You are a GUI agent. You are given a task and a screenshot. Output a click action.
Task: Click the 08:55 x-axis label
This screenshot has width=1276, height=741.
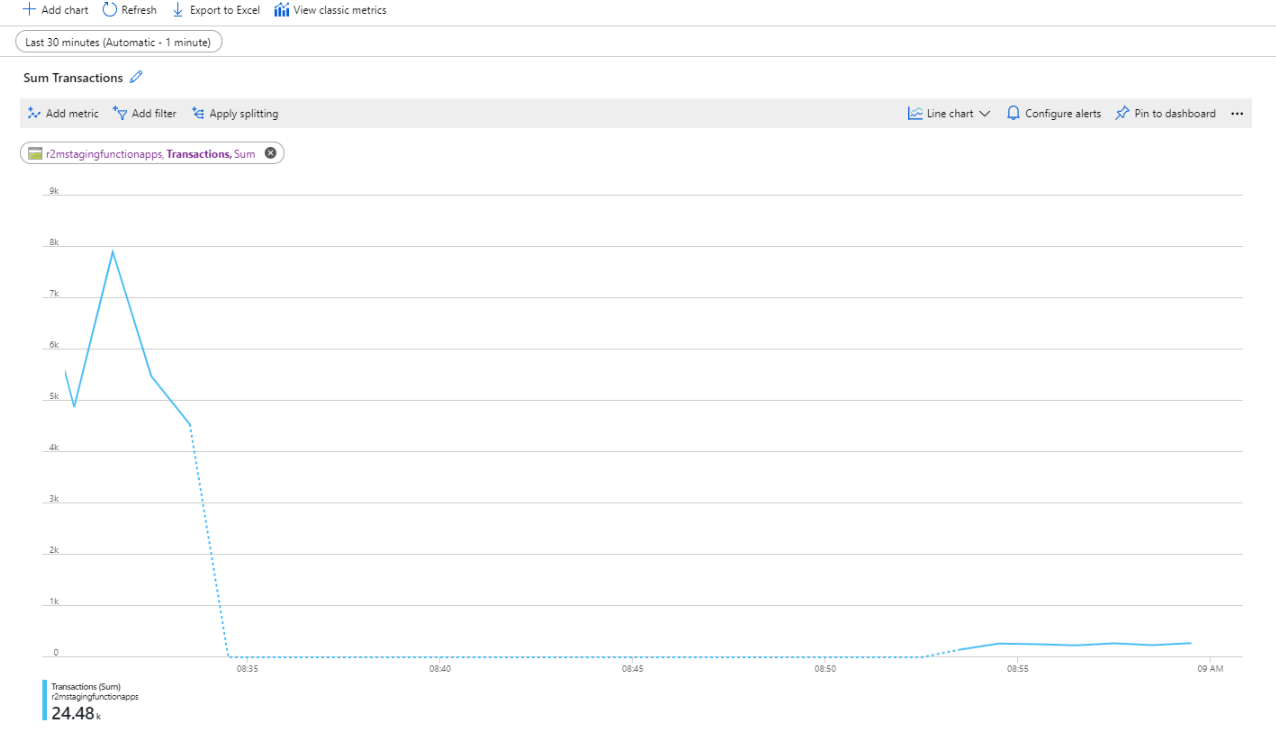pyautogui.click(x=1017, y=668)
